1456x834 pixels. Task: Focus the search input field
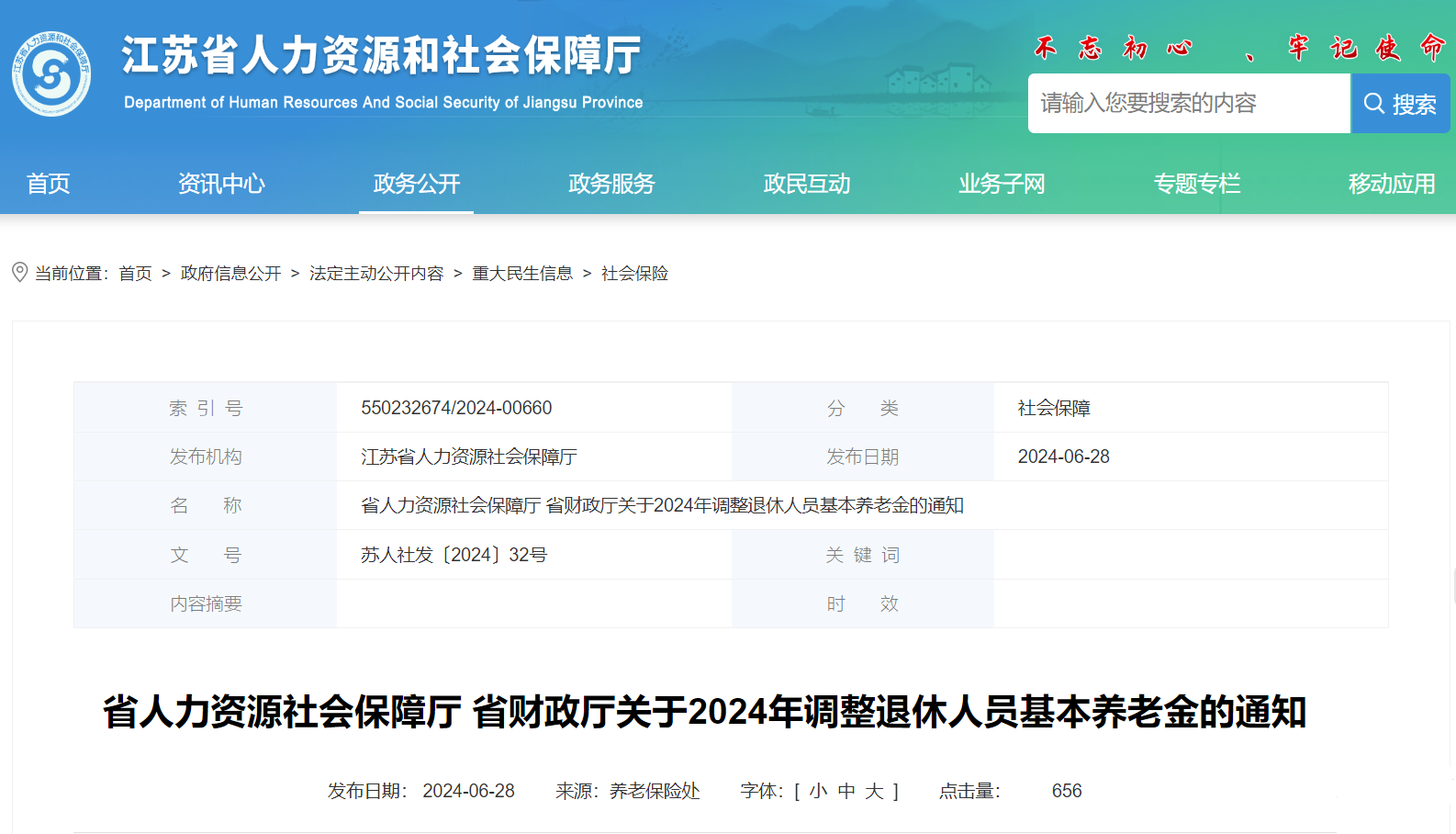[1188, 104]
